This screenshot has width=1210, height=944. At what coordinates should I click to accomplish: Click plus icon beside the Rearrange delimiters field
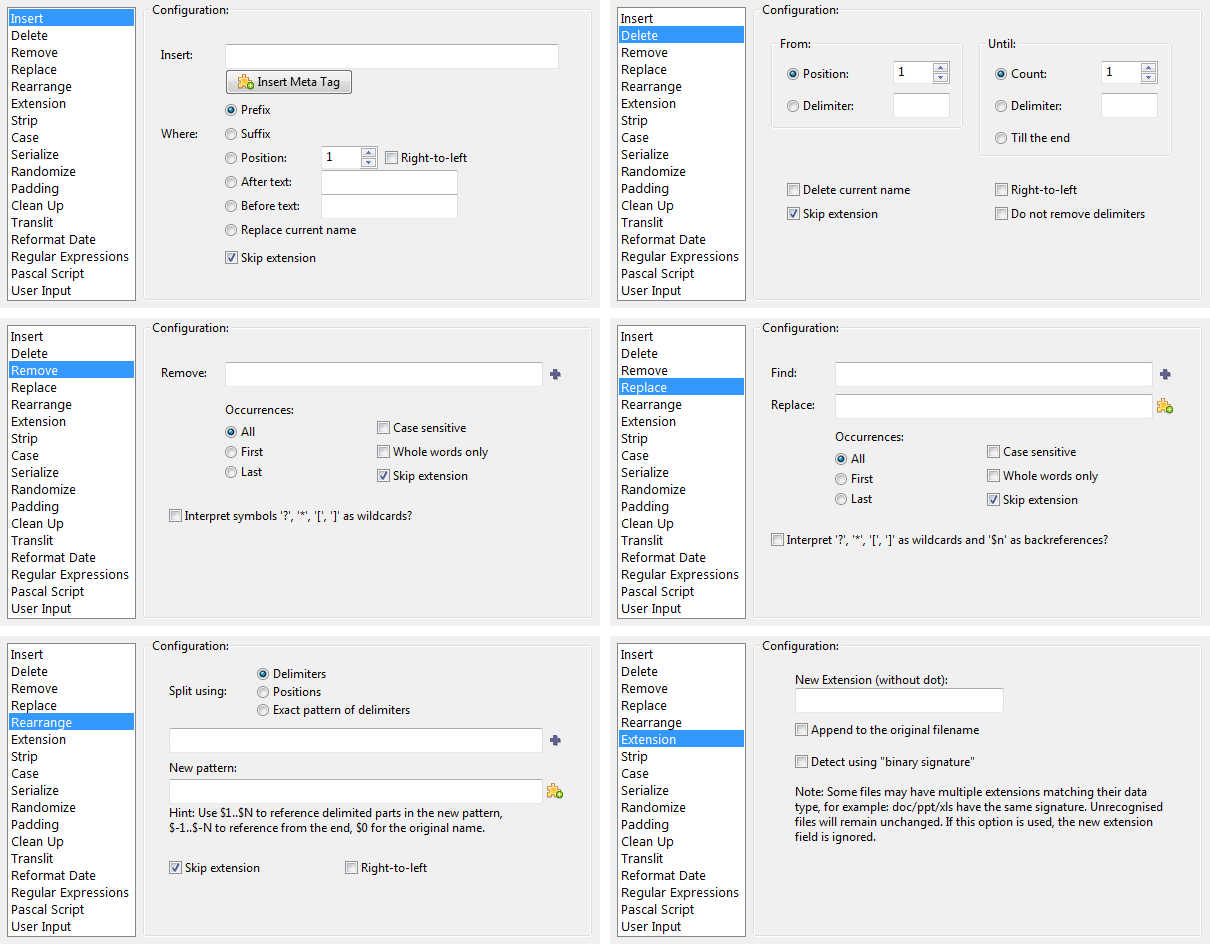(556, 740)
